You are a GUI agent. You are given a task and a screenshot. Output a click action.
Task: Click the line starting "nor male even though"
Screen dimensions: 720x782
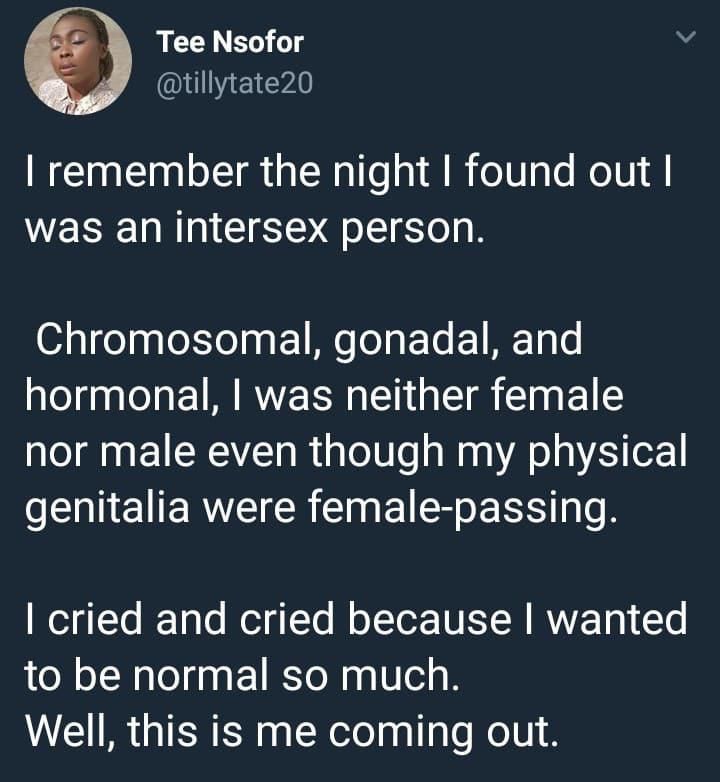click(356, 453)
